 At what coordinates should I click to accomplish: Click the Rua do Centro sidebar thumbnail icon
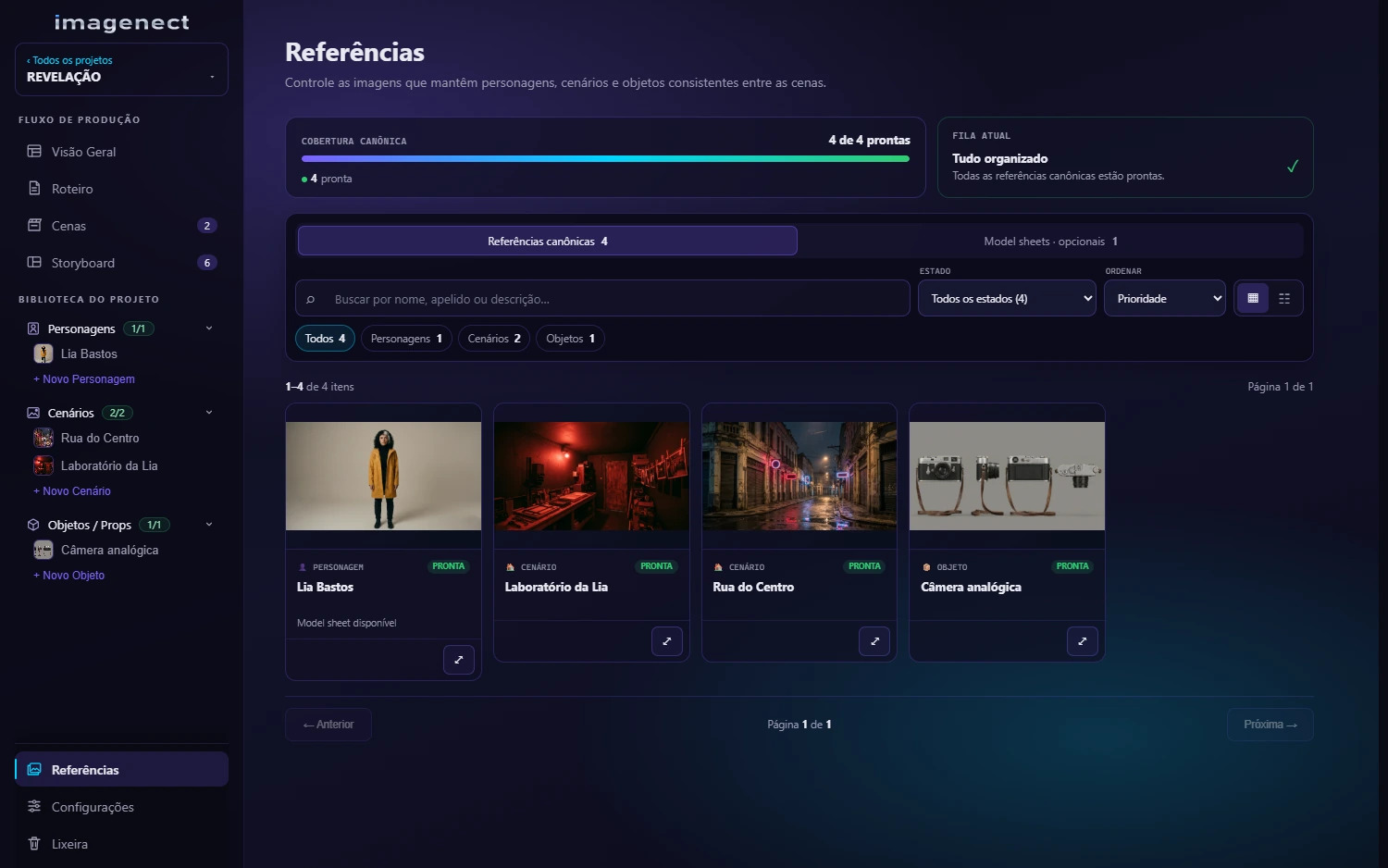click(x=43, y=438)
